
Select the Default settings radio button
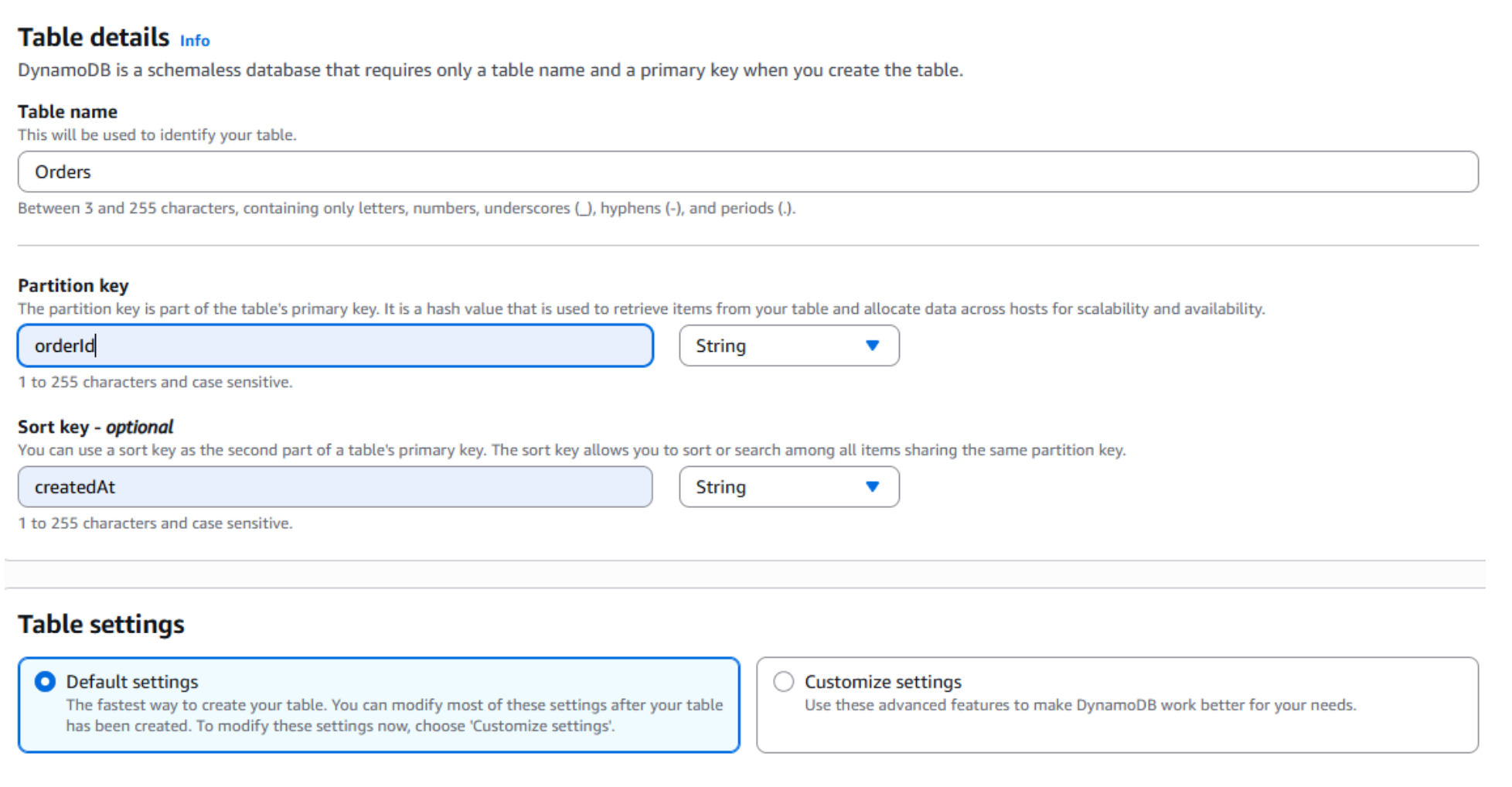pyautogui.click(x=46, y=681)
